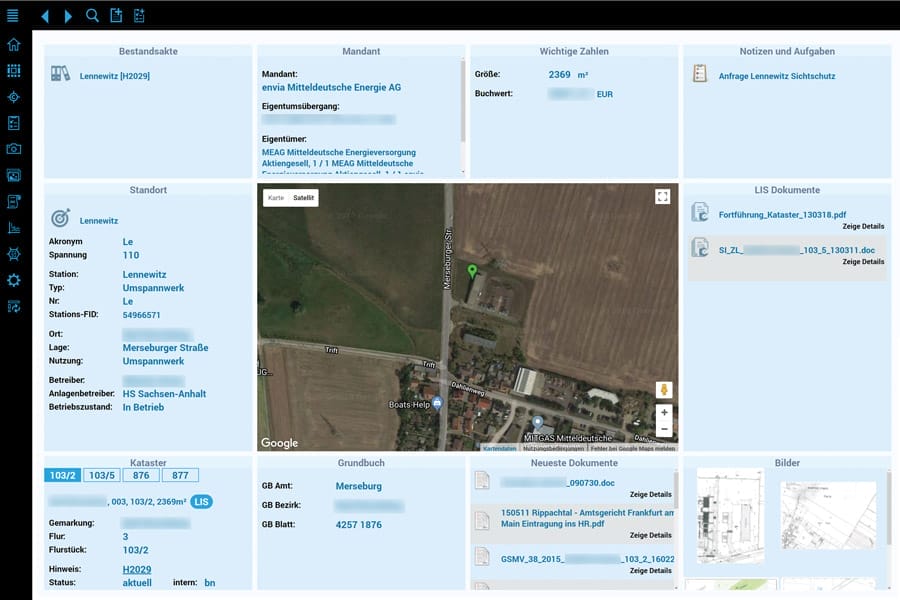This screenshot has height=600, width=900.
Task: Switch map to Satellit view
Action: (x=303, y=198)
